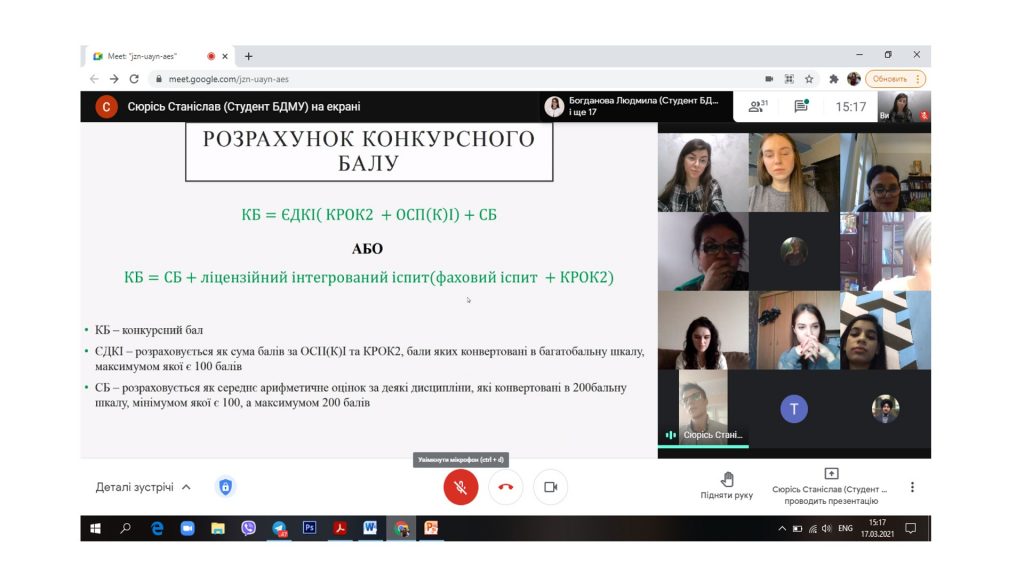Bookmark this page with star icon
This screenshot has height=576, width=1024.
(809, 79)
